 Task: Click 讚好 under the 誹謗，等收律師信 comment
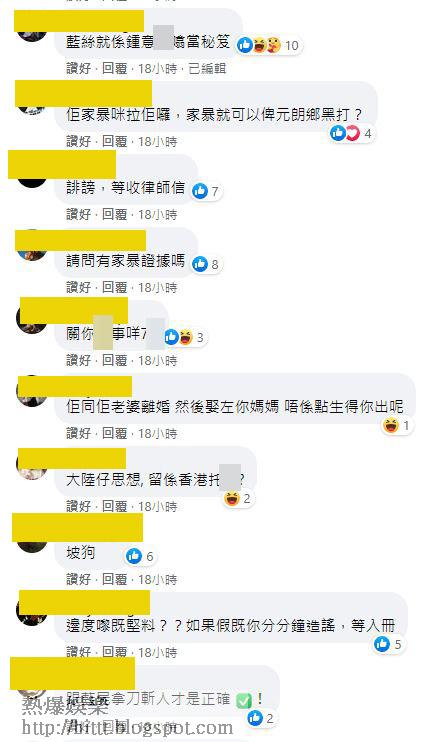(79, 214)
